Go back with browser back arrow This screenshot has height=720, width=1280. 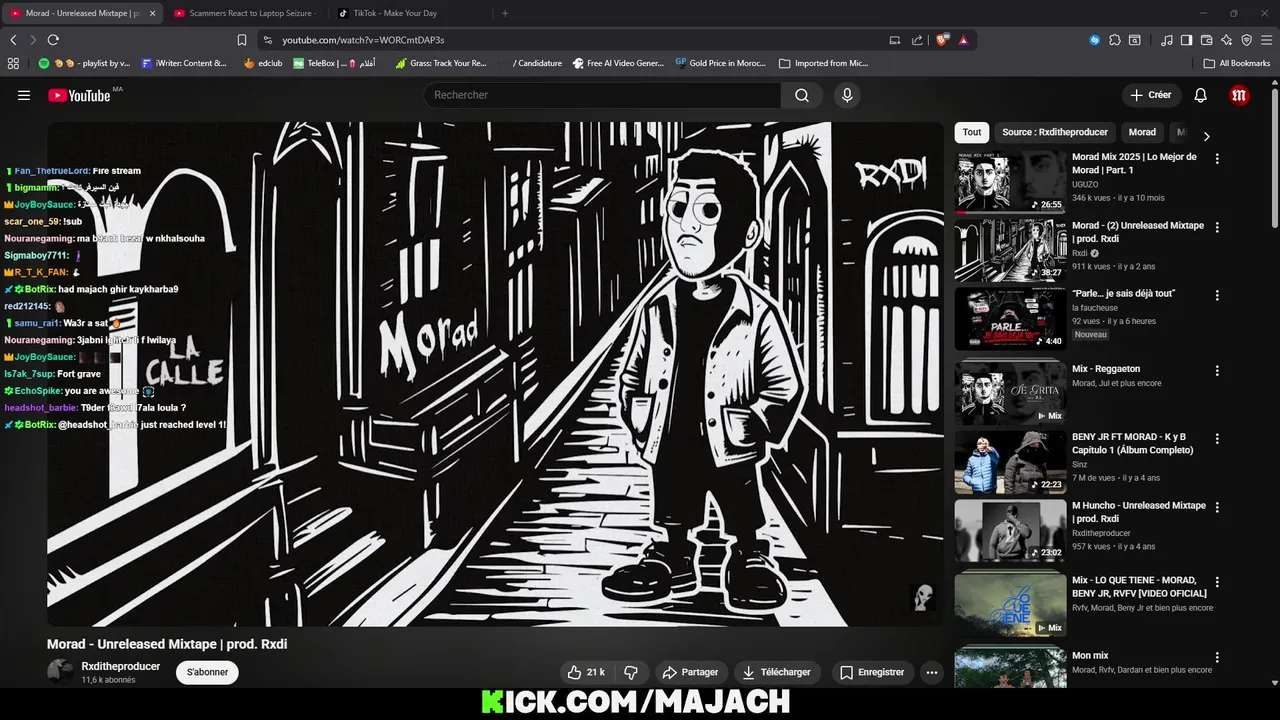click(13, 40)
